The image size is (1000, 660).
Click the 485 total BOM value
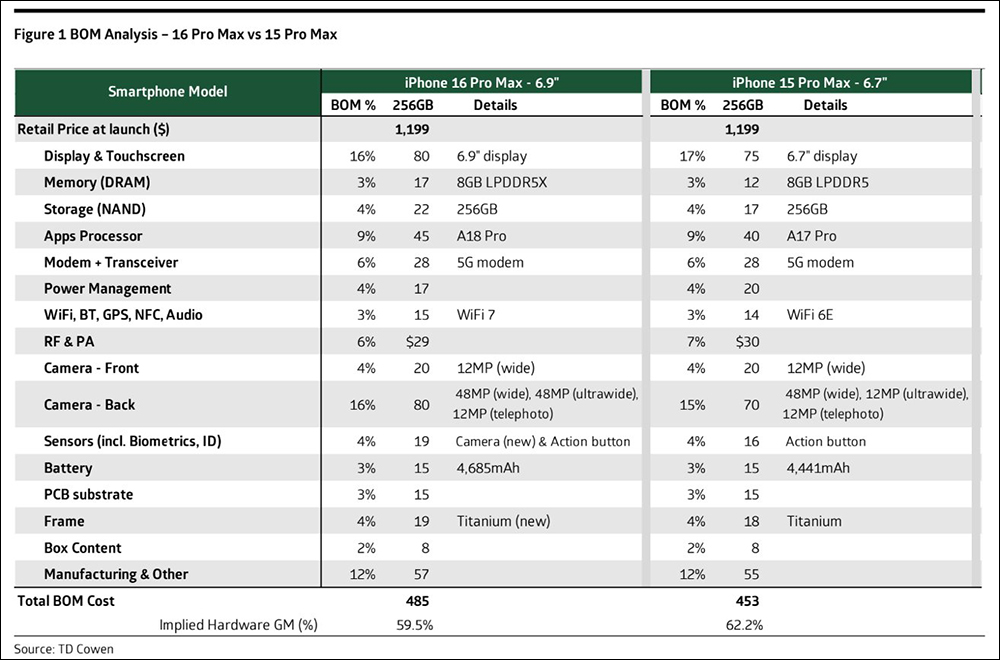pos(417,601)
